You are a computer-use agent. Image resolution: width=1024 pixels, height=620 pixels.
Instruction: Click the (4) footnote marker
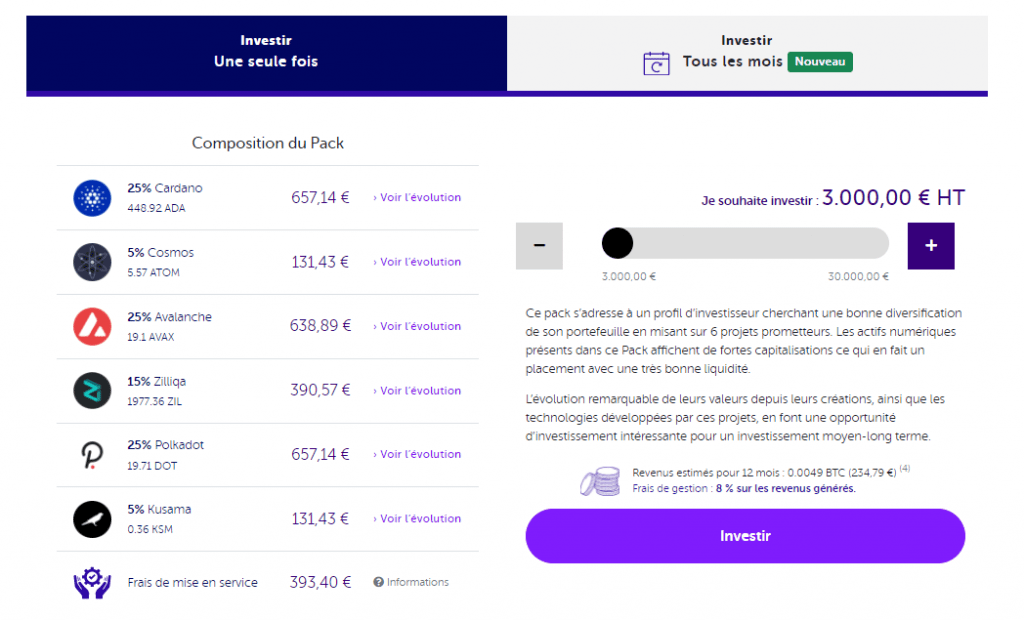point(904,468)
